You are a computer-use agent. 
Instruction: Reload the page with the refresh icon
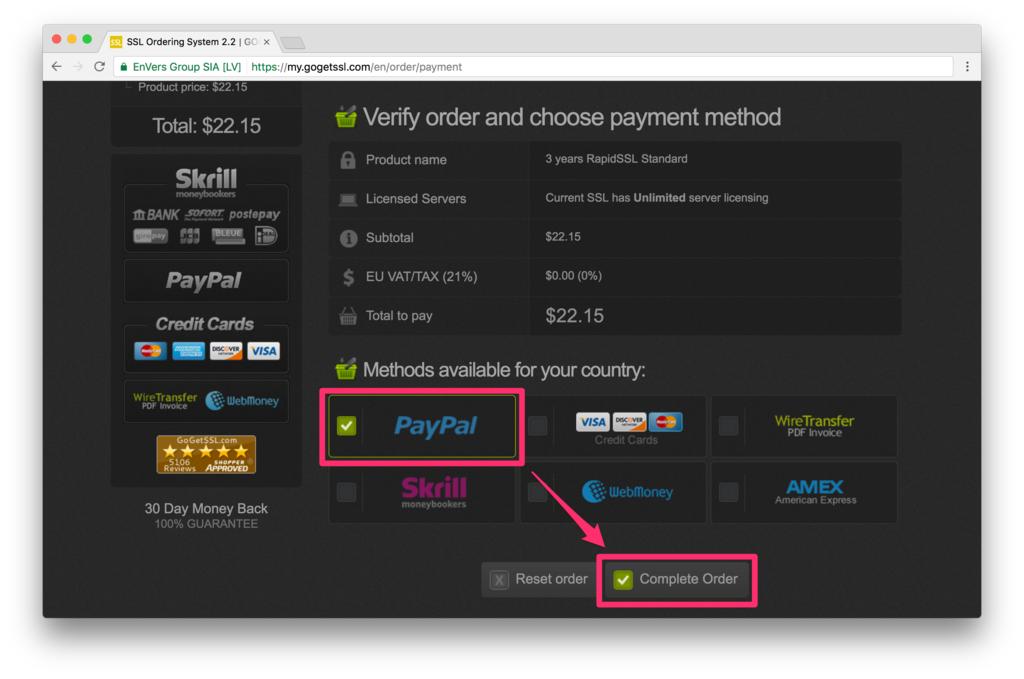click(x=99, y=67)
